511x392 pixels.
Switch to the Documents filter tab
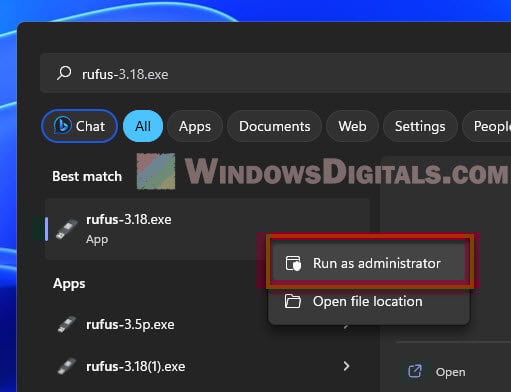click(x=274, y=126)
